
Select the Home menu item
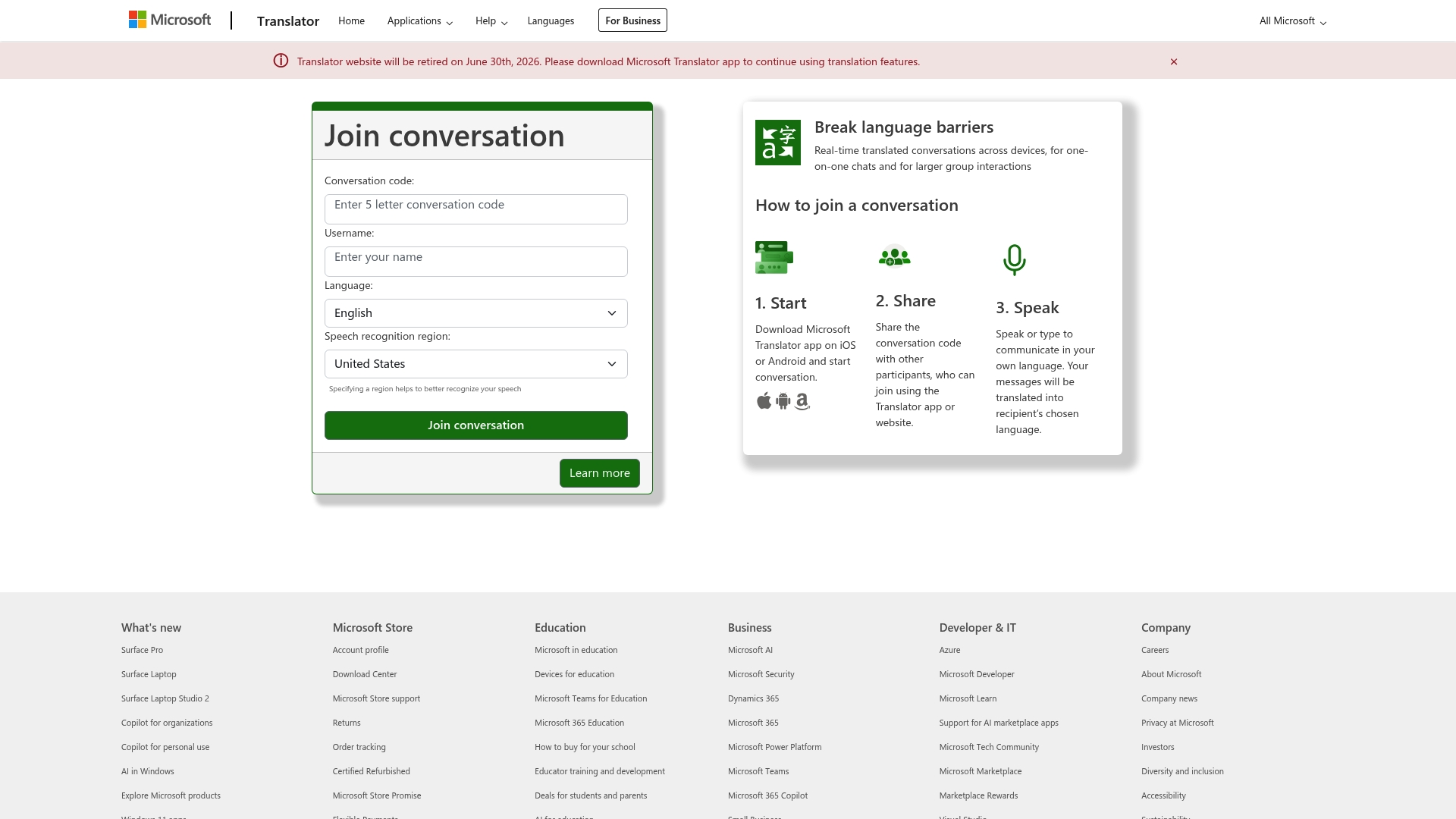pyautogui.click(x=351, y=20)
